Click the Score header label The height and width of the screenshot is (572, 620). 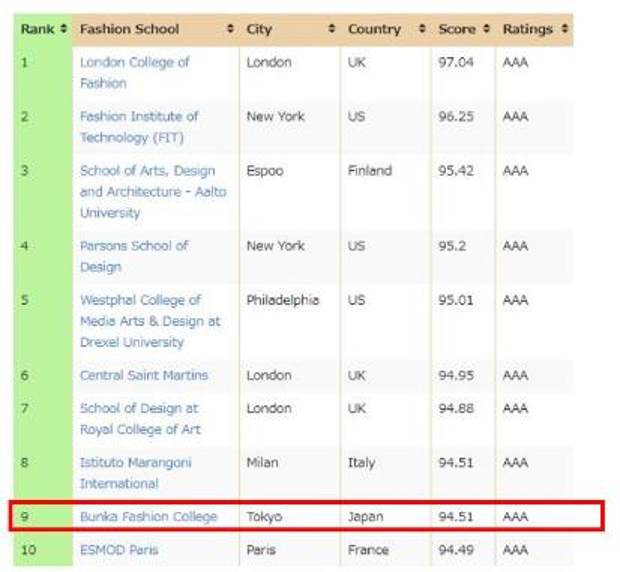click(457, 29)
